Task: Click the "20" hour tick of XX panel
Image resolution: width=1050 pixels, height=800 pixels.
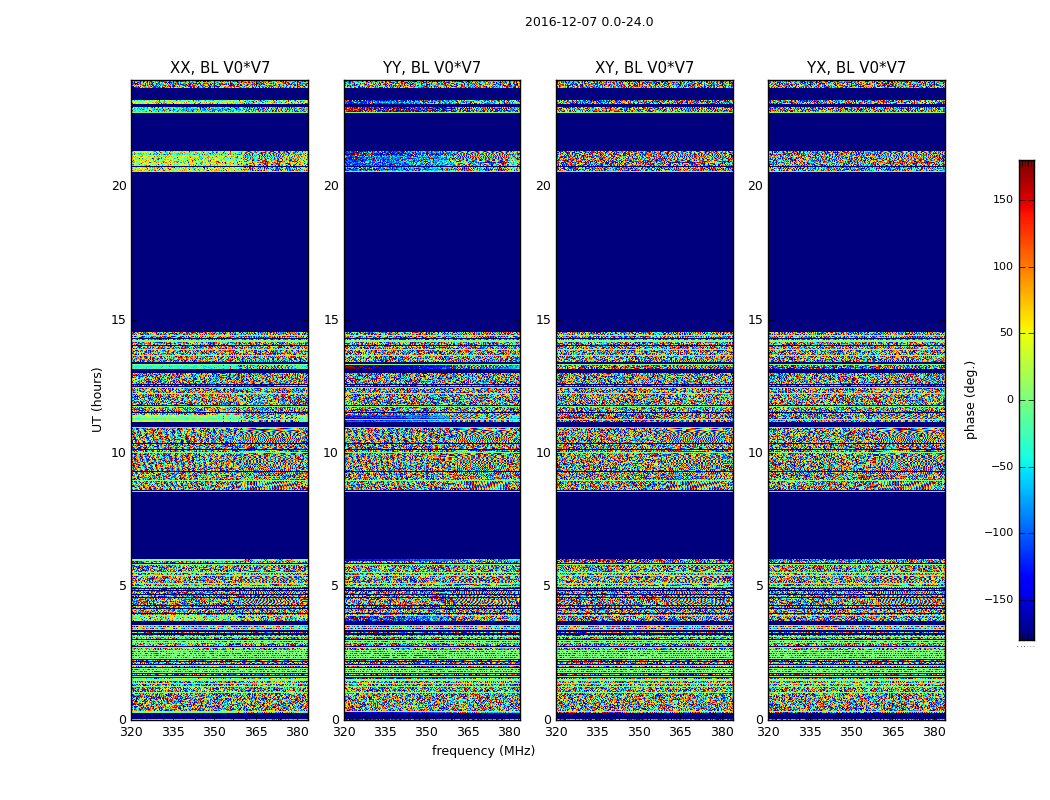Action: [x=119, y=186]
